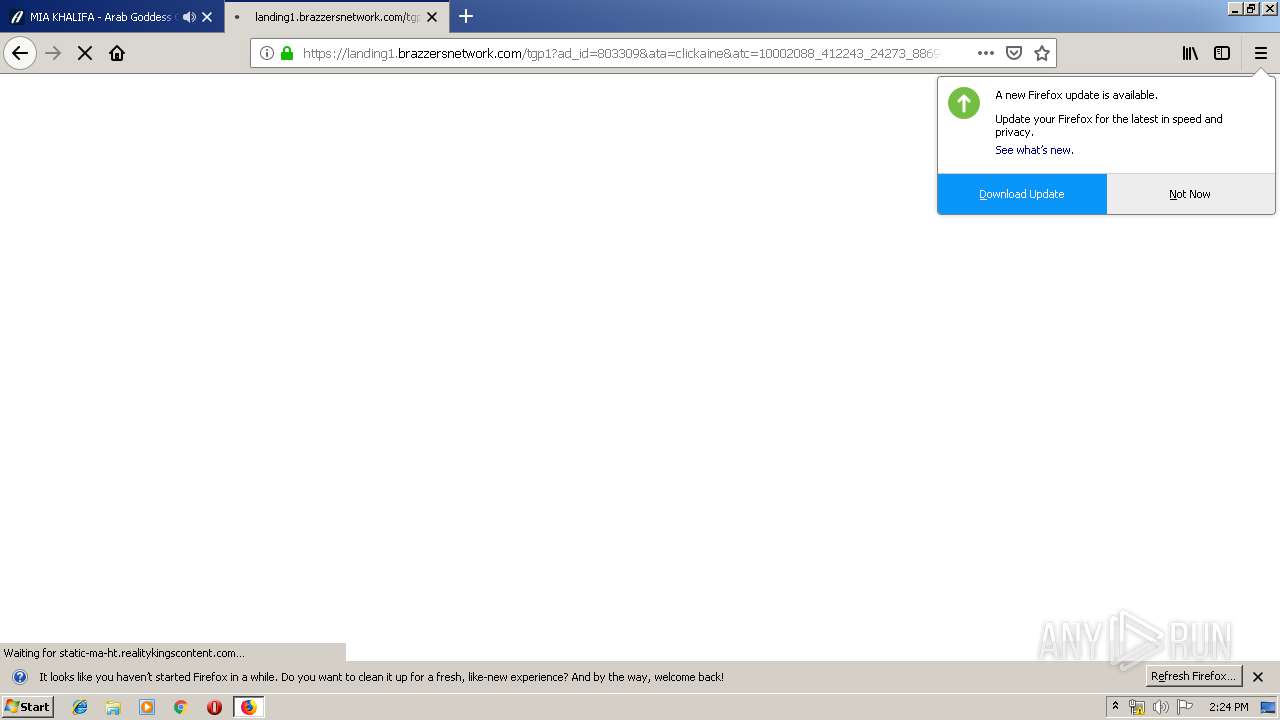Stop loading the current page
The width and height of the screenshot is (1280, 720).
point(85,53)
